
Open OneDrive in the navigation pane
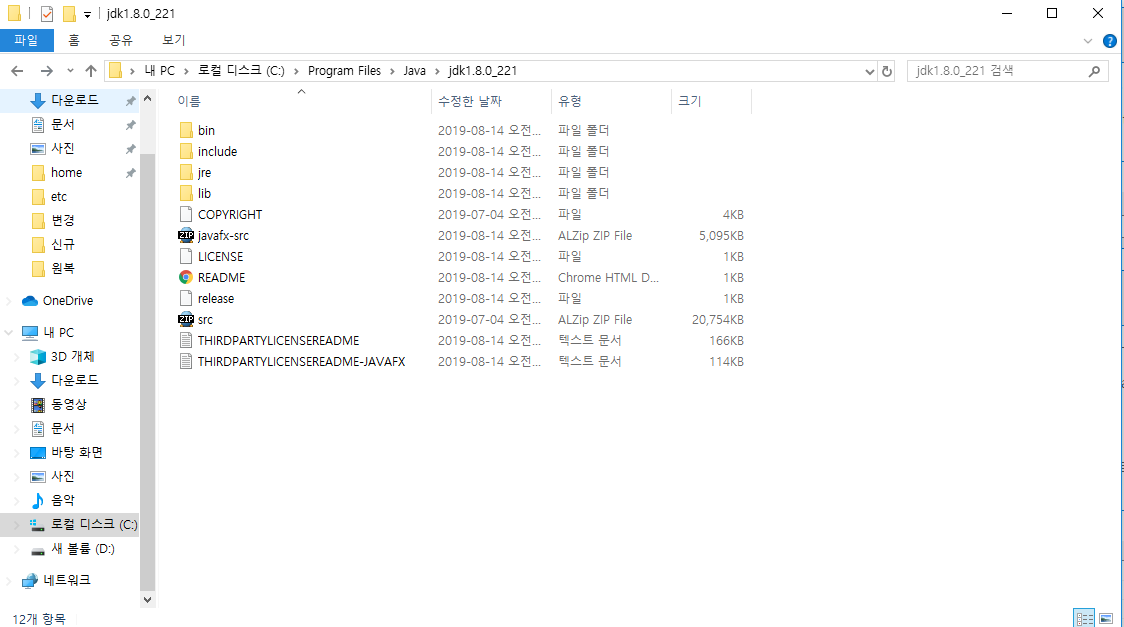[x=68, y=301]
